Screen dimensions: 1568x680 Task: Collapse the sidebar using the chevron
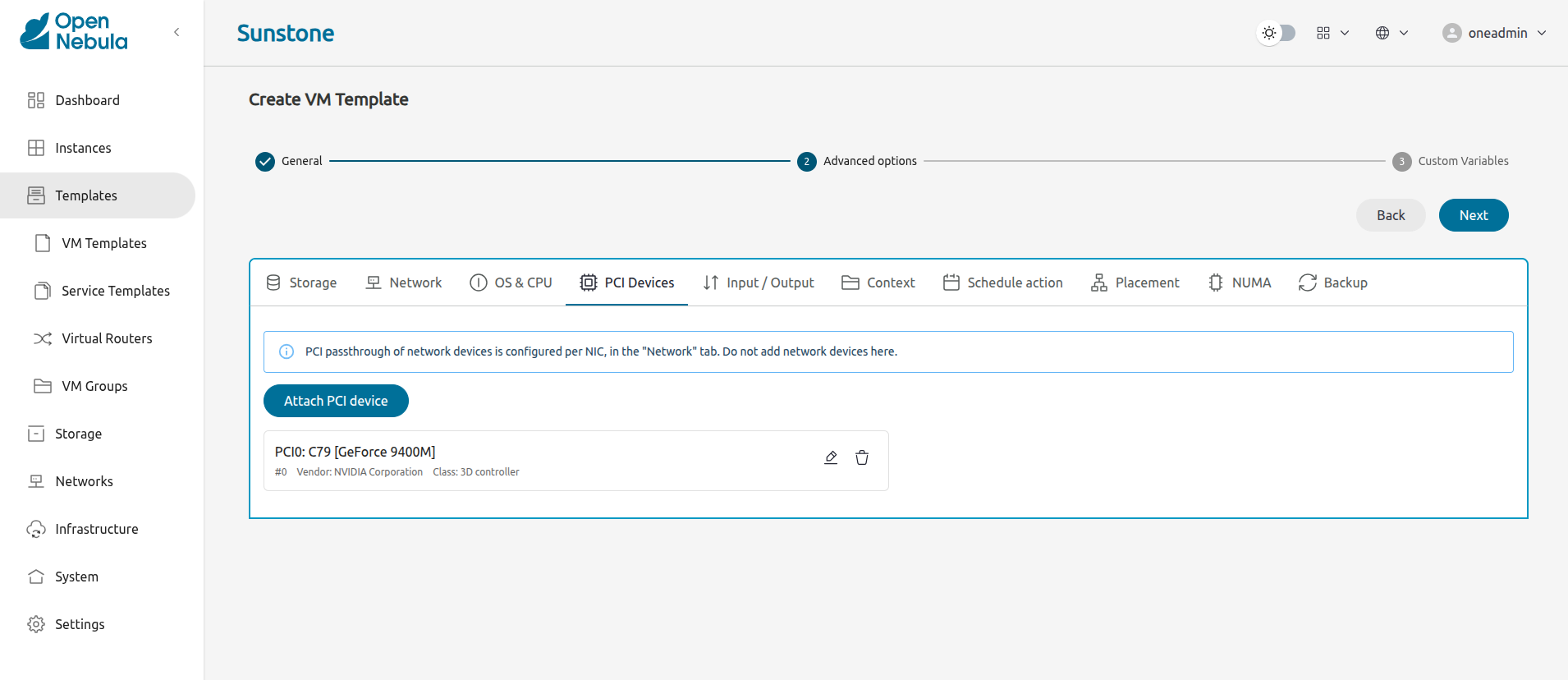point(177,32)
